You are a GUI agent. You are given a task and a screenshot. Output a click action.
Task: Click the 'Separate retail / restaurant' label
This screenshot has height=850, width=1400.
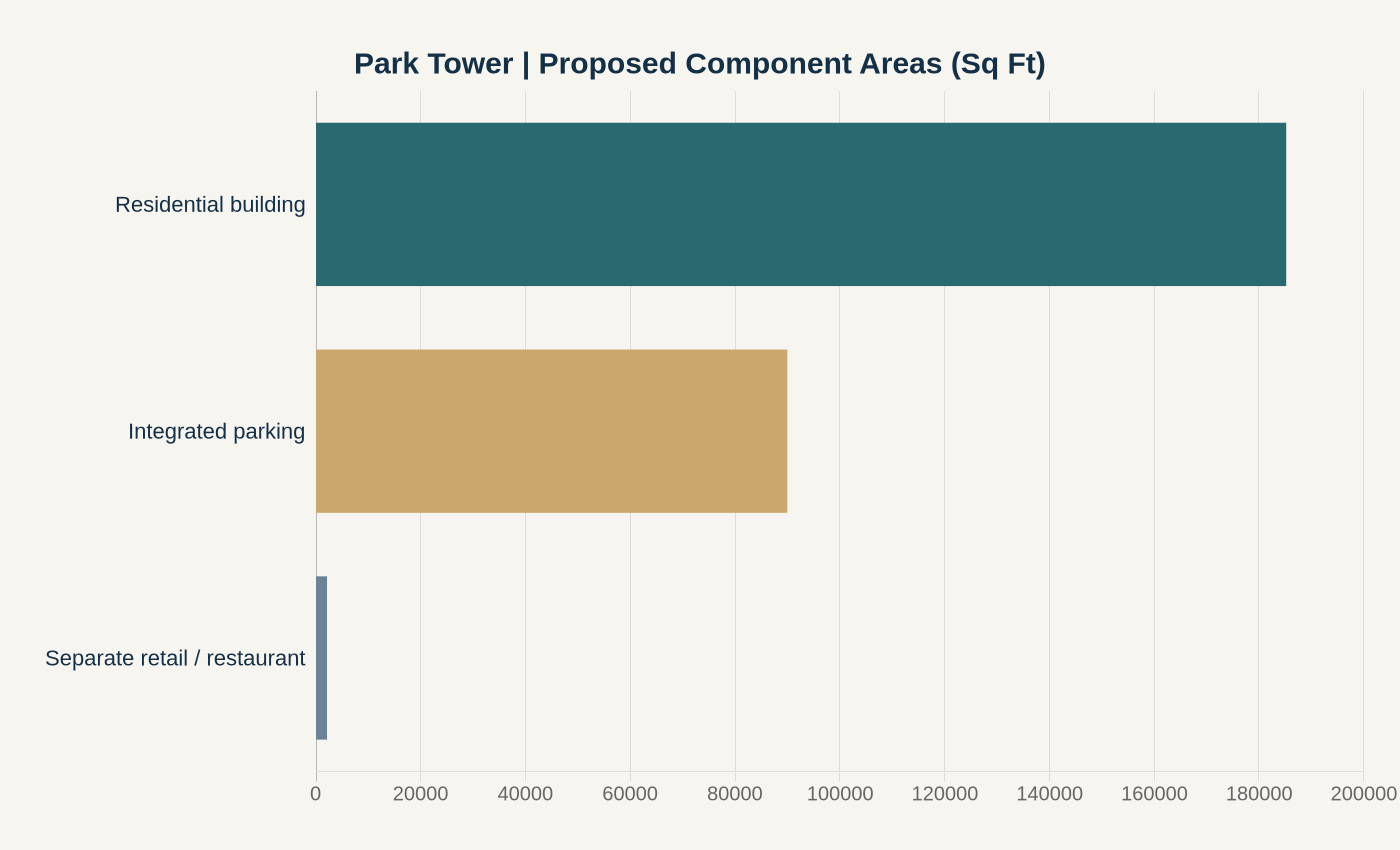pos(175,658)
